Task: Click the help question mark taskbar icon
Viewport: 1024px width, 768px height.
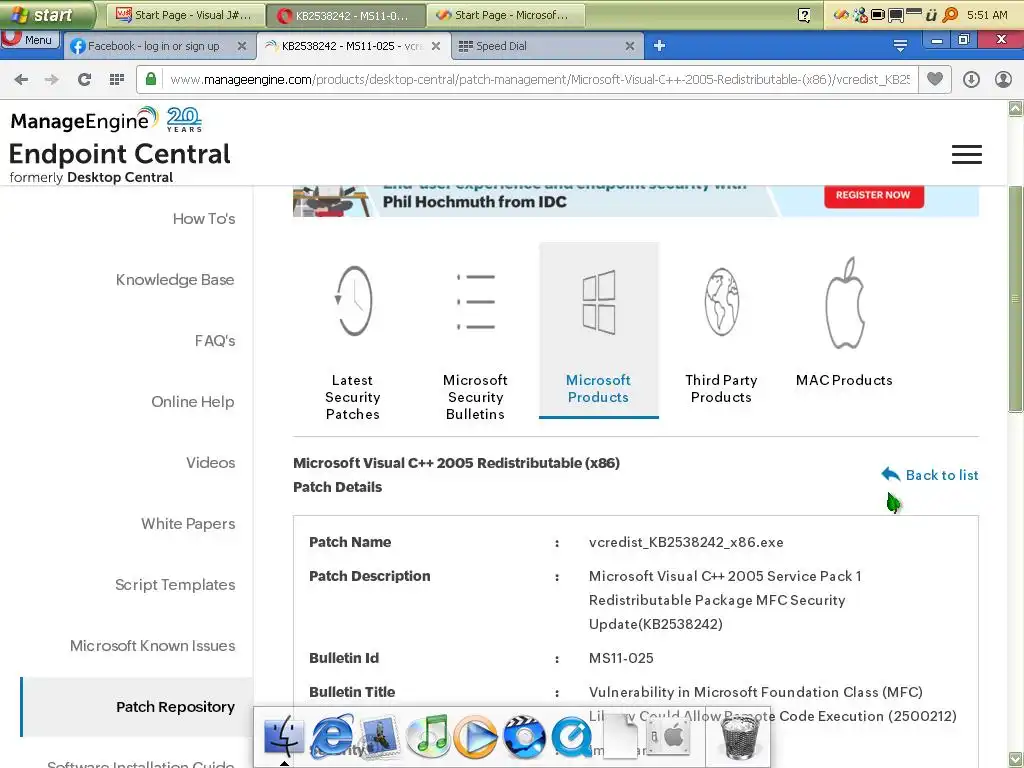Action: pos(805,14)
